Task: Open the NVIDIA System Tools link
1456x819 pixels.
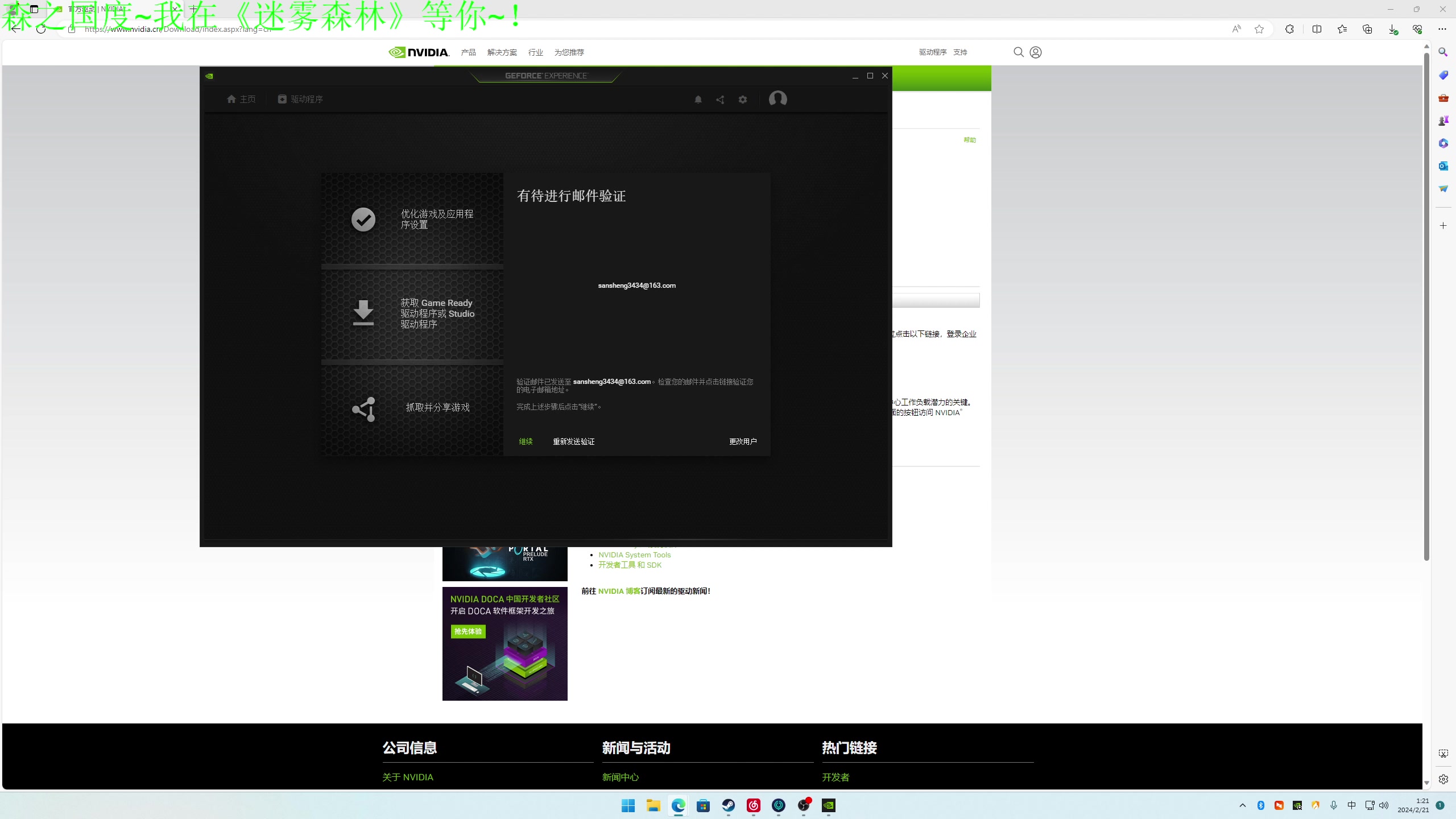Action: (634, 555)
